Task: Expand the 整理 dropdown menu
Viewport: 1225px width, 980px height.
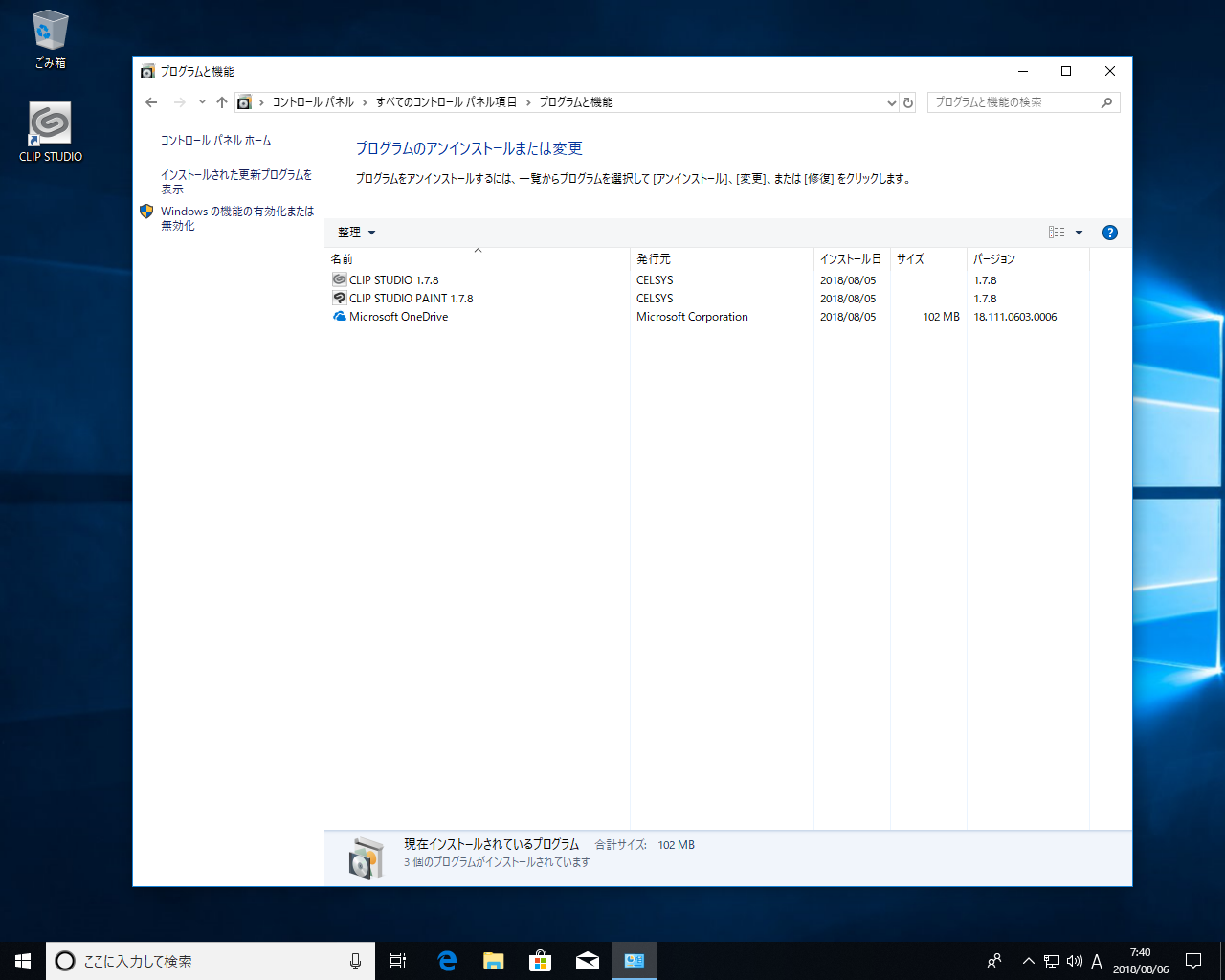Action: pos(356,233)
